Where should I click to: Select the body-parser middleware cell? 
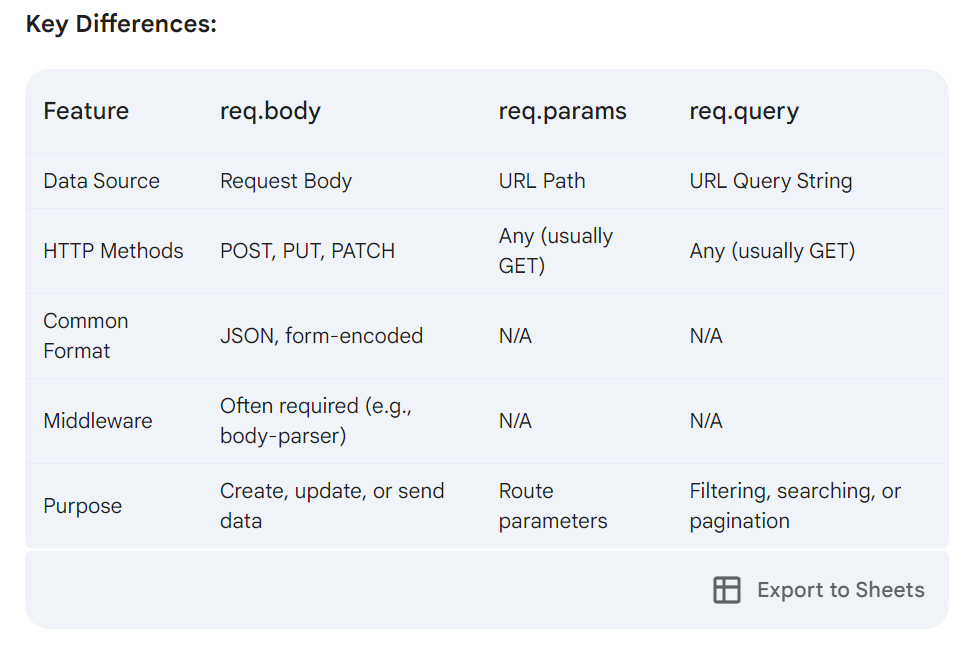click(316, 421)
